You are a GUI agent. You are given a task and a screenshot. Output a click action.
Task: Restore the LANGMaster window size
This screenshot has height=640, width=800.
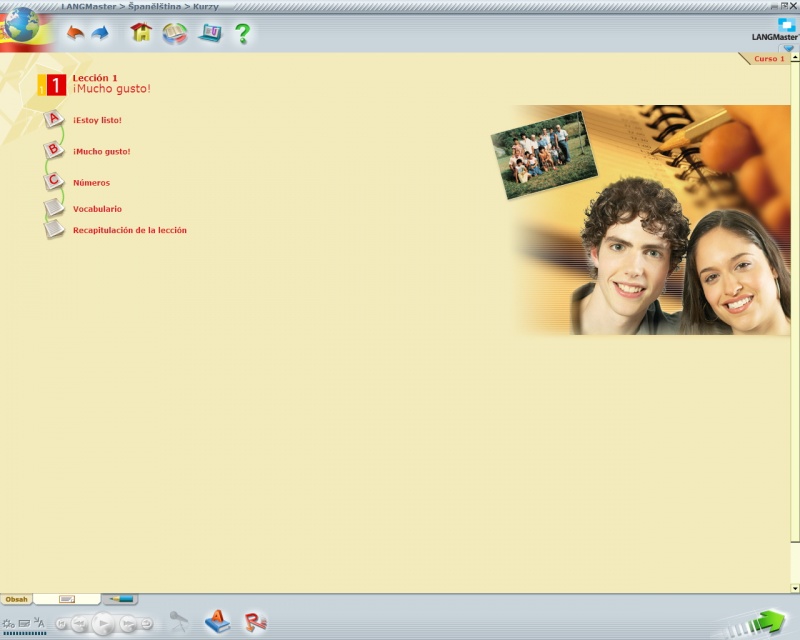[784, 6]
